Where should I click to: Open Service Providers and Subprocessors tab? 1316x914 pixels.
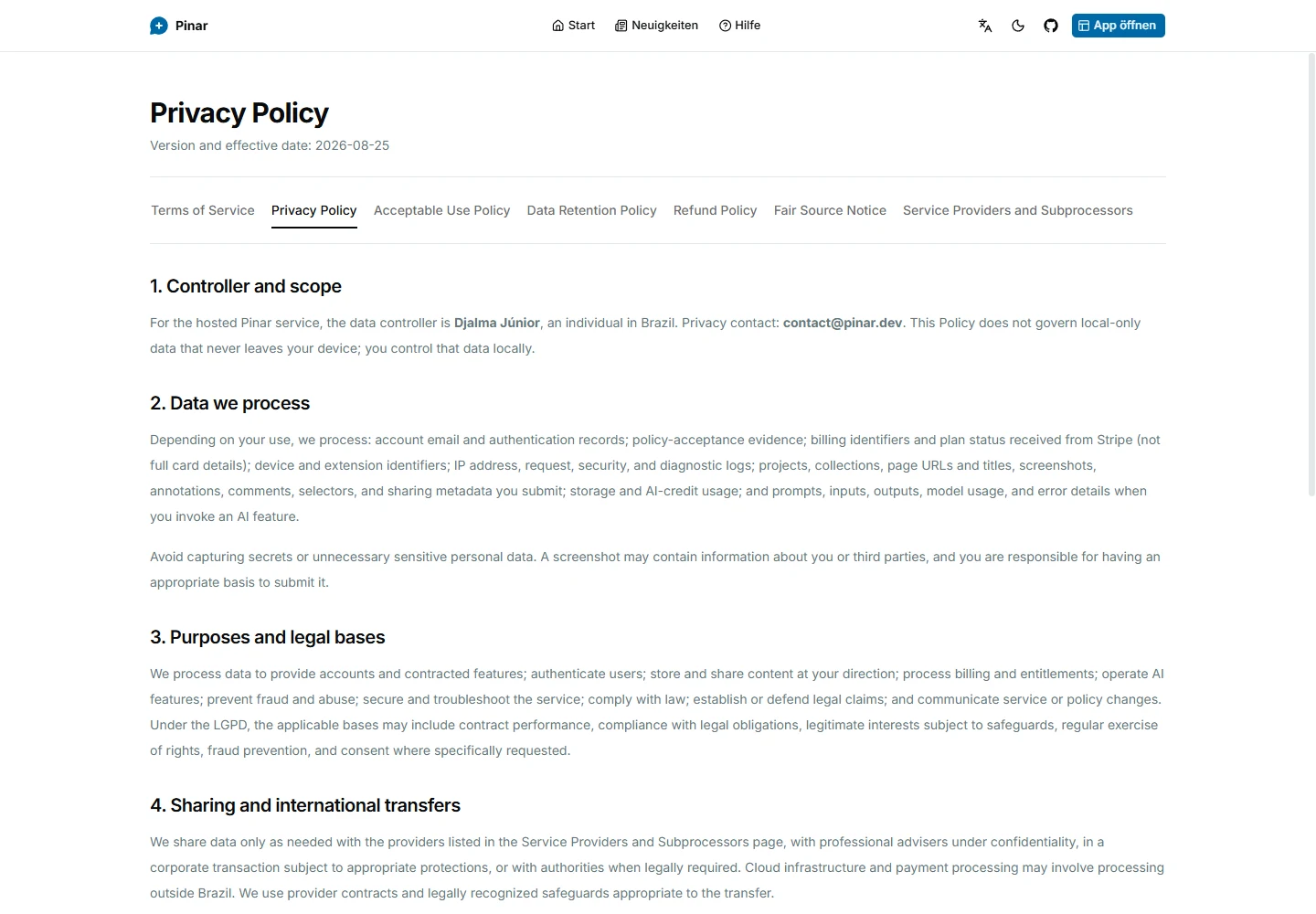(x=1017, y=210)
